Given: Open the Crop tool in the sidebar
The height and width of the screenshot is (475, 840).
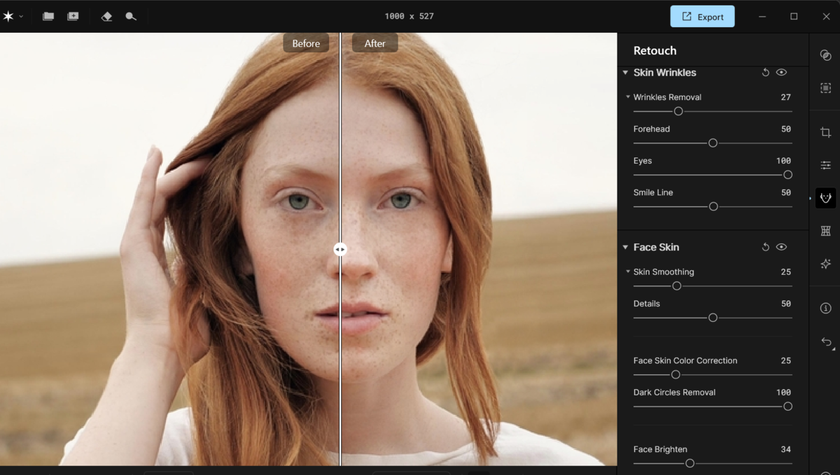Looking at the screenshot, I should click(x=826, y=132).
